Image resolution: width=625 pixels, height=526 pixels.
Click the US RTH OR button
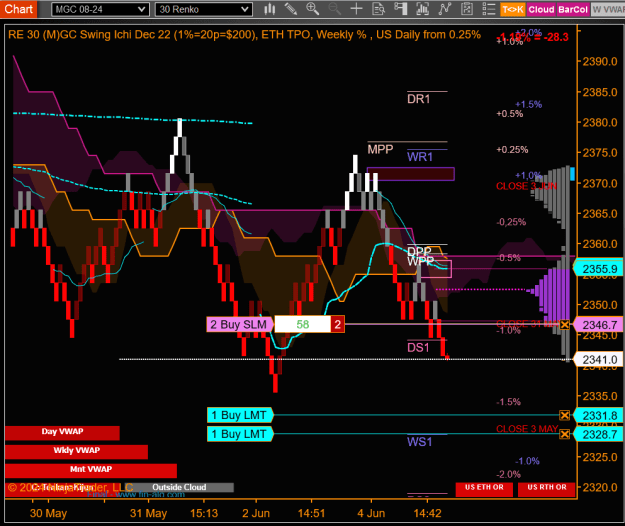[x=546, y=488]
